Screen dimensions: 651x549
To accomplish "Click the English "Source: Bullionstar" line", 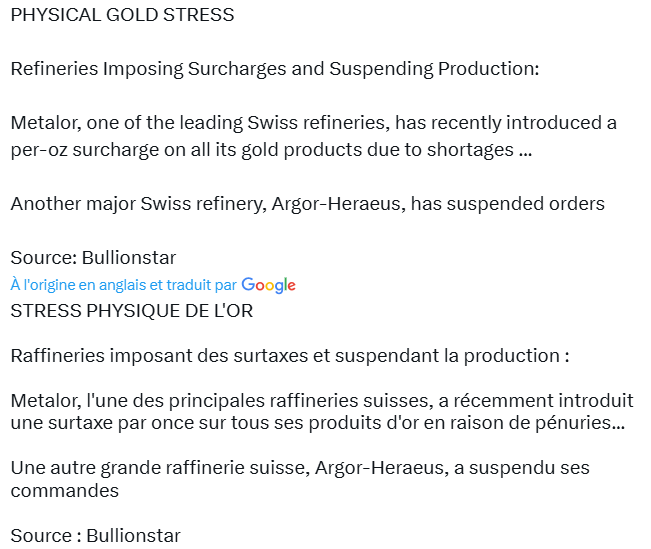I will (x=93, y=258).
